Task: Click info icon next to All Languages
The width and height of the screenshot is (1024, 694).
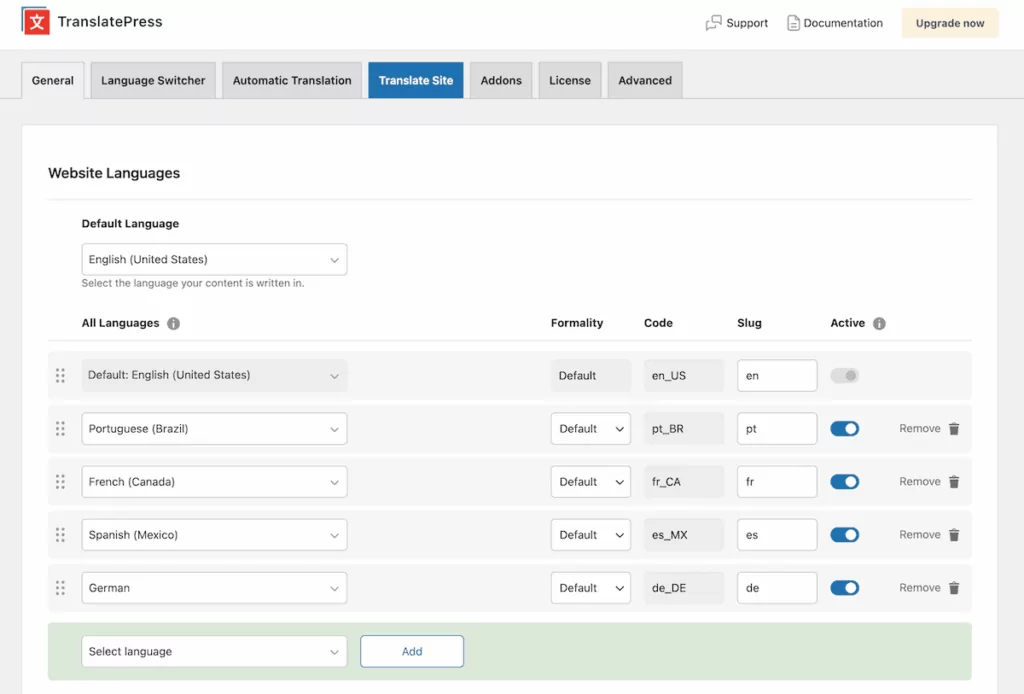Action: pyautogui.click(x=173, y=323)
